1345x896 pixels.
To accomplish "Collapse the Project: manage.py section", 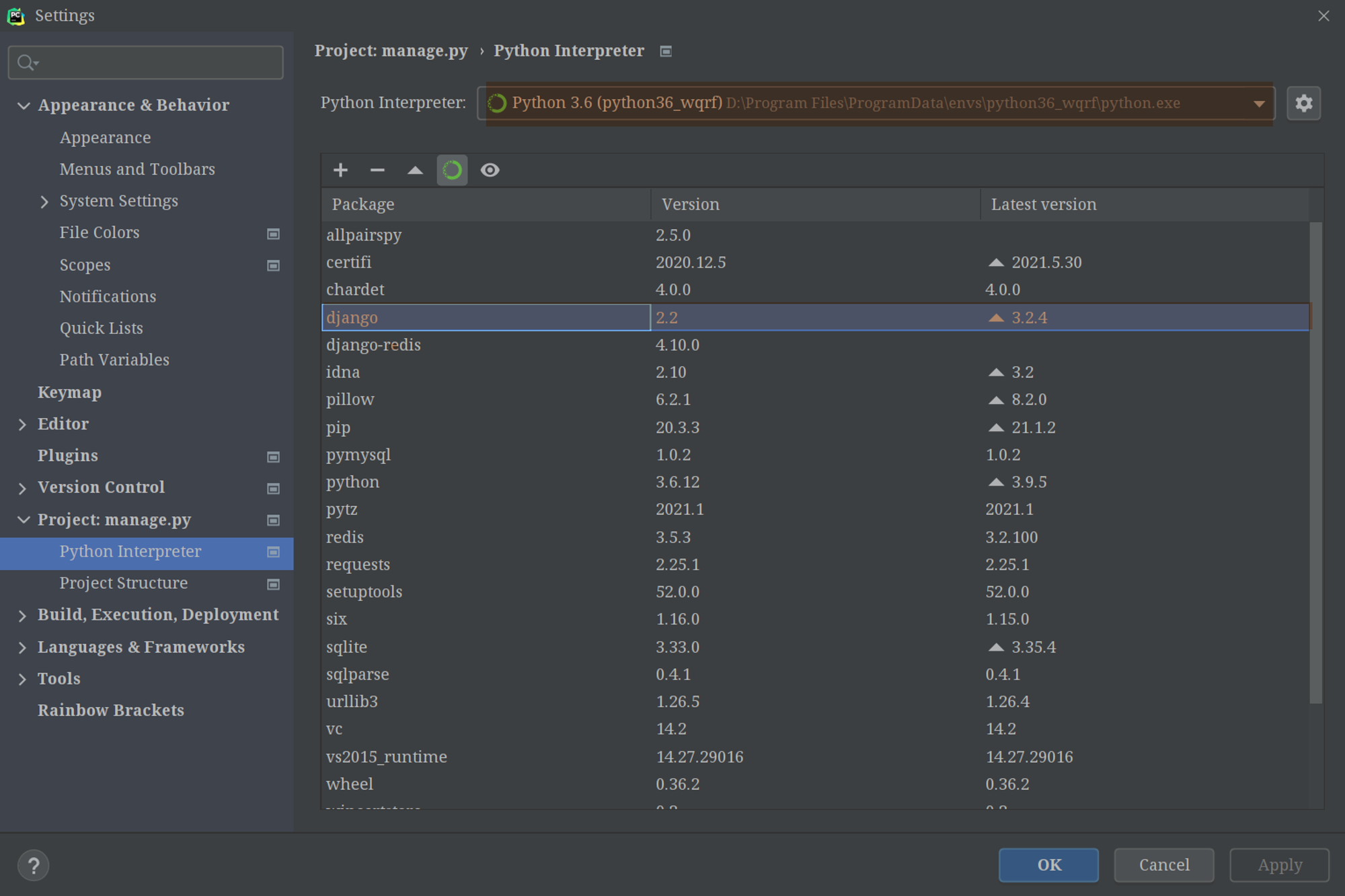I will 24,520.
